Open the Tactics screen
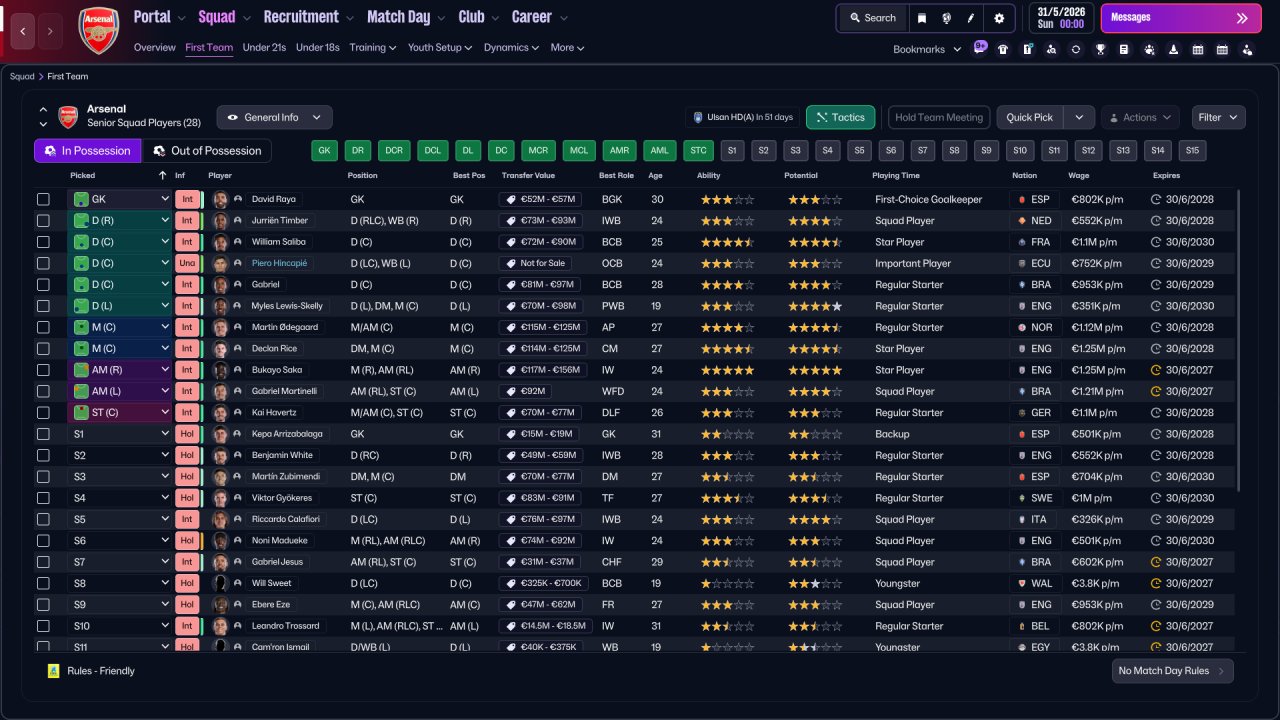Screen dimensions: 1280x720 (x=840, y=117)
